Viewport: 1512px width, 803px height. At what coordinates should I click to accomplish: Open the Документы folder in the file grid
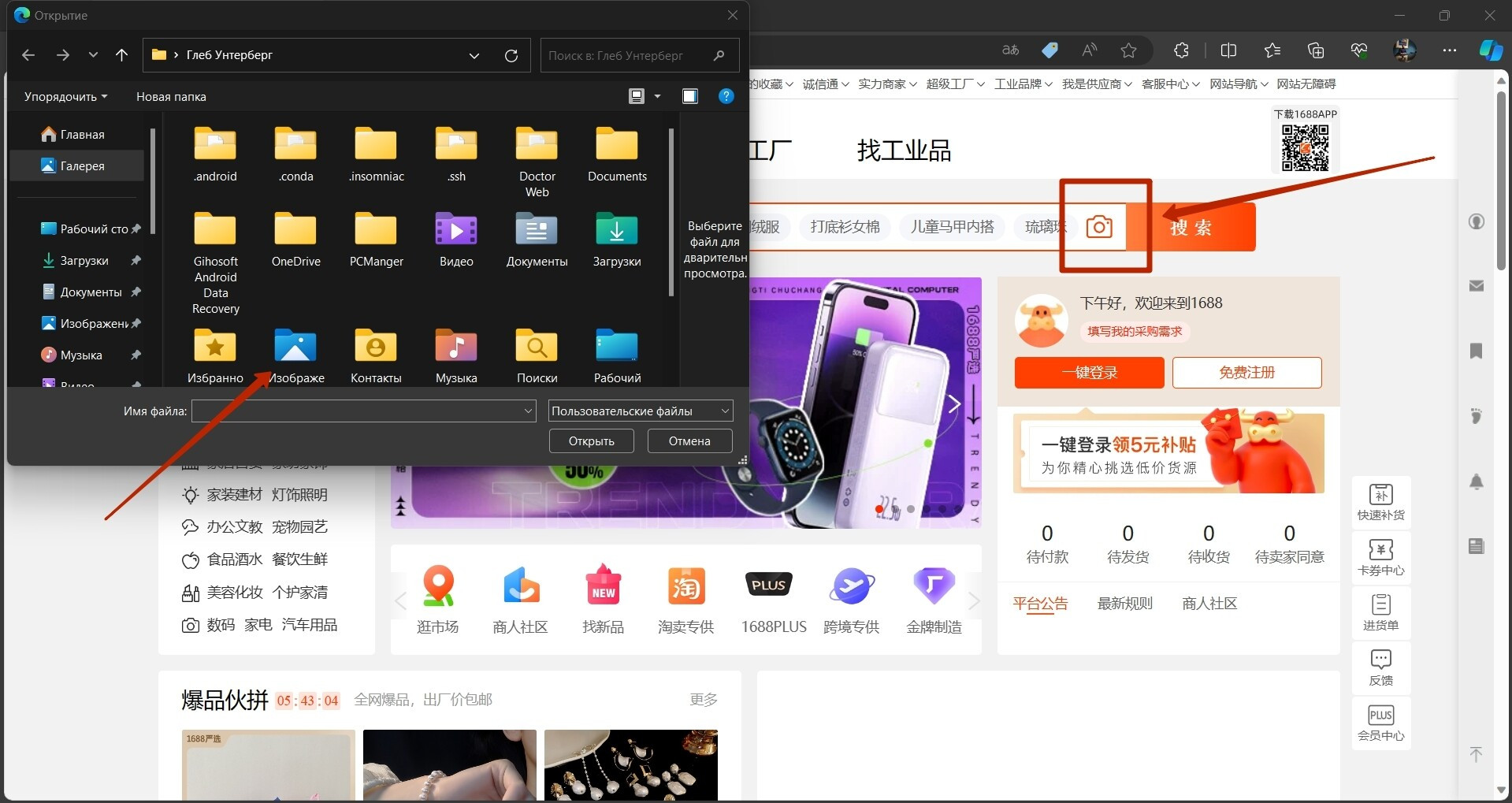(537, 240)
